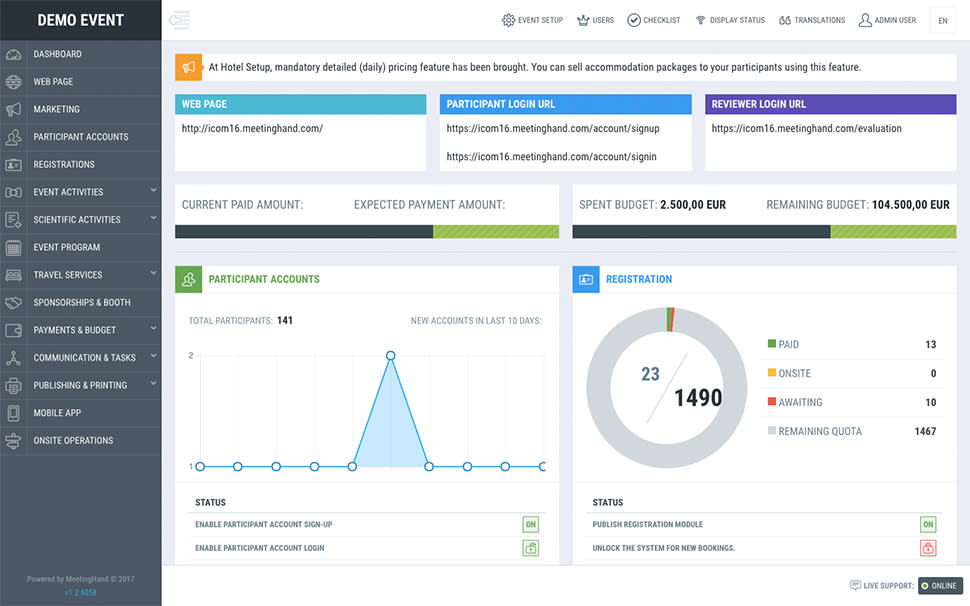Expand the Event Activities menu
This screenshot has height=606, width=970.
80,191
